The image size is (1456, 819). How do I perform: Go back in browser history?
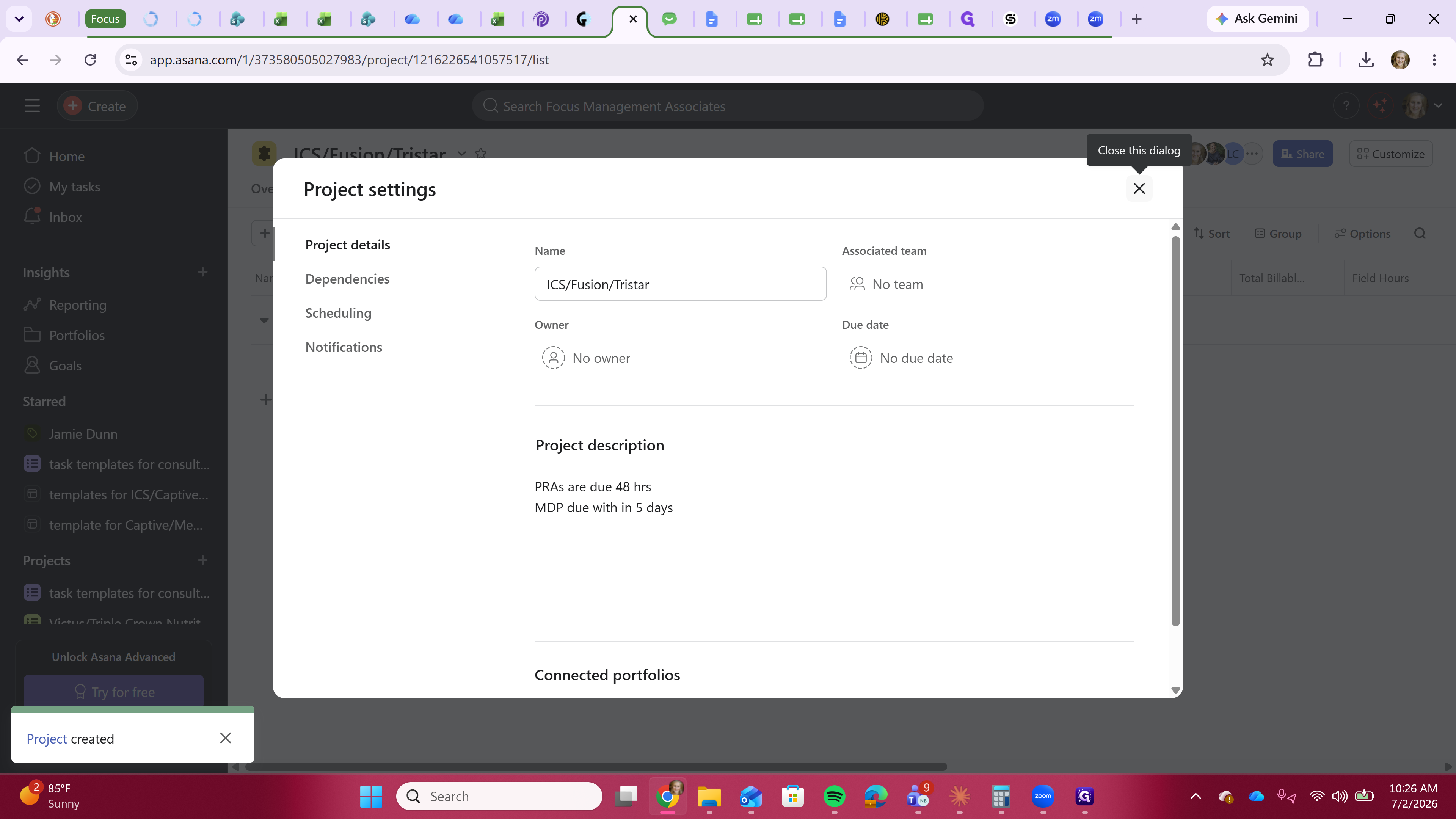pos(22,60)
